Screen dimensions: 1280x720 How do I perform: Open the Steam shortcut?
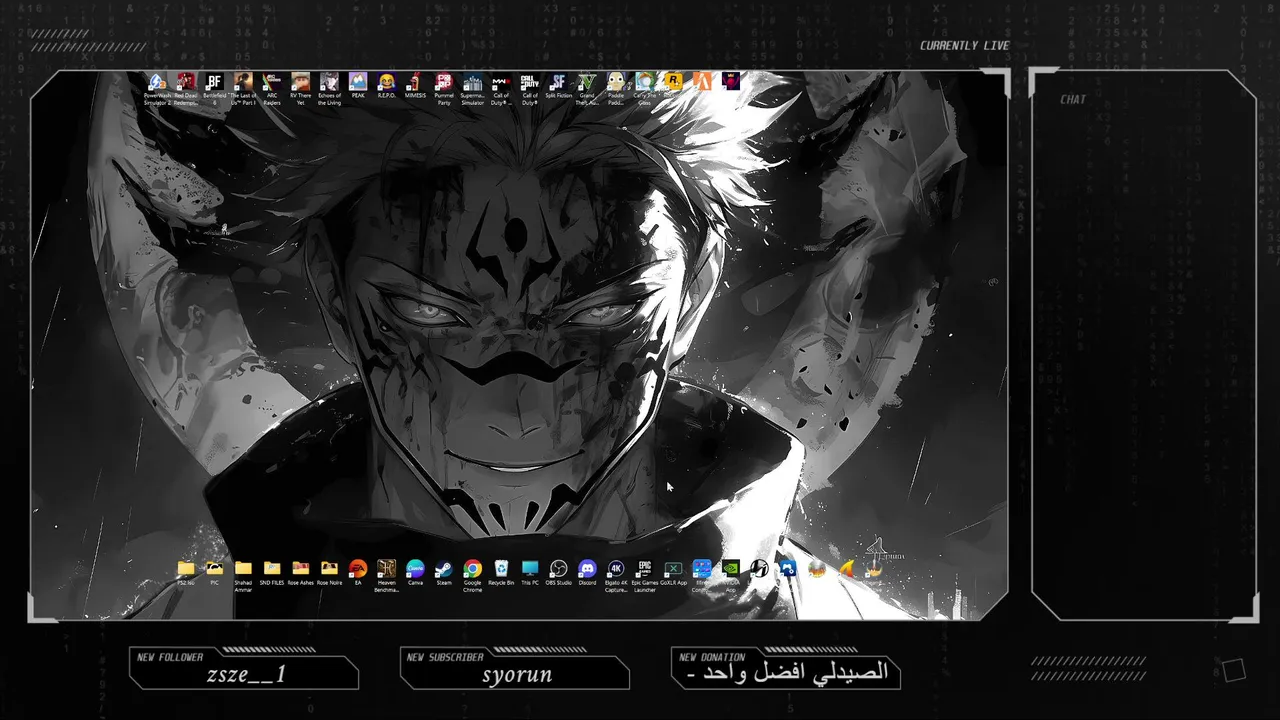click(x=444, y=573)
